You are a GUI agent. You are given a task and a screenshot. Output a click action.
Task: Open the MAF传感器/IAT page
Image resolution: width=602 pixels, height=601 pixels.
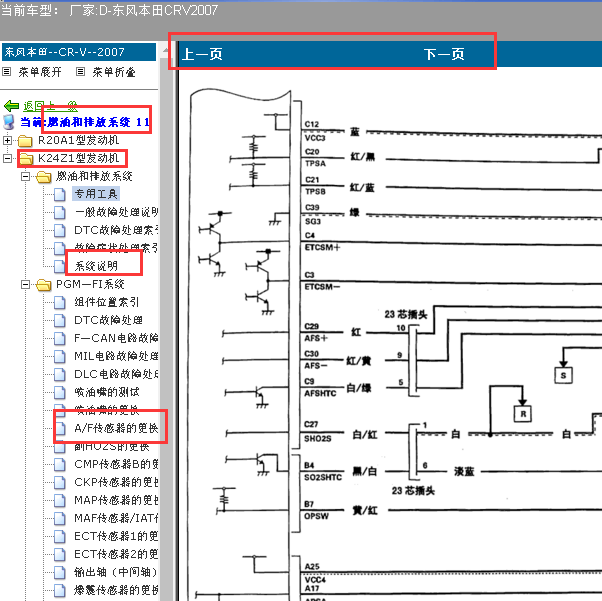pyautogui.click(x=116, y=518)
